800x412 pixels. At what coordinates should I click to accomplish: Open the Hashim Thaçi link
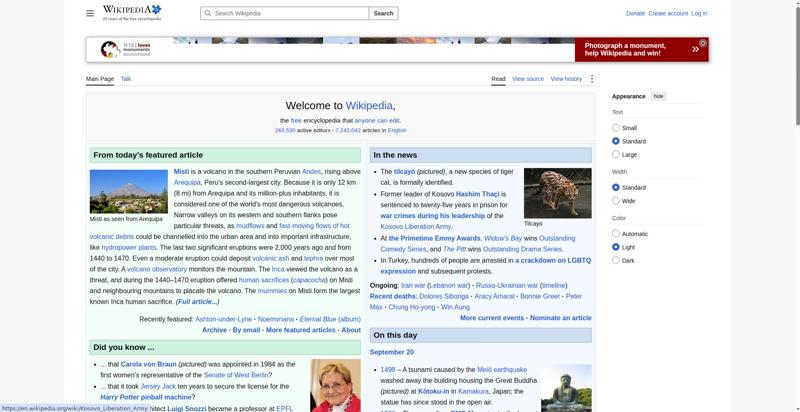click(478, 194)
